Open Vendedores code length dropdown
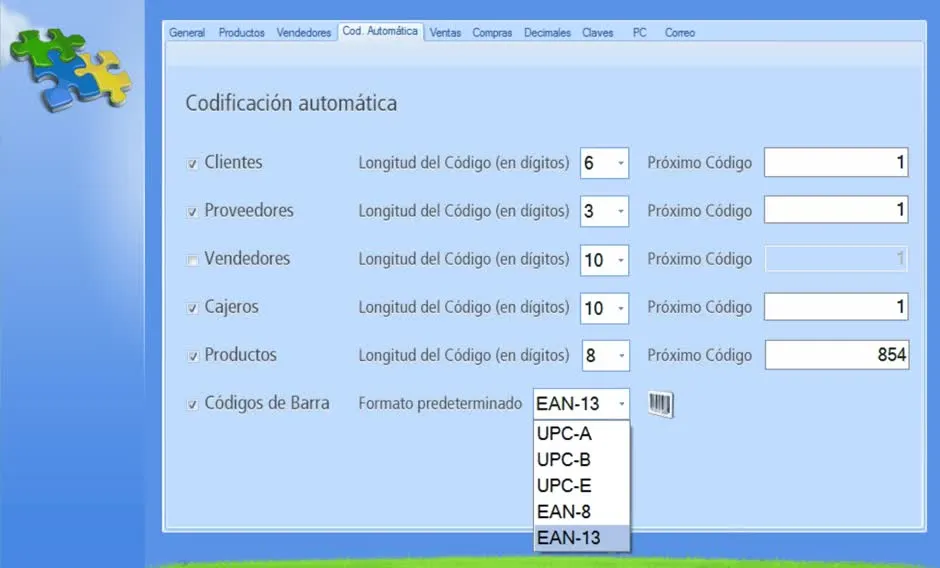Screen dimensions: 940x568 click(621, 260)
